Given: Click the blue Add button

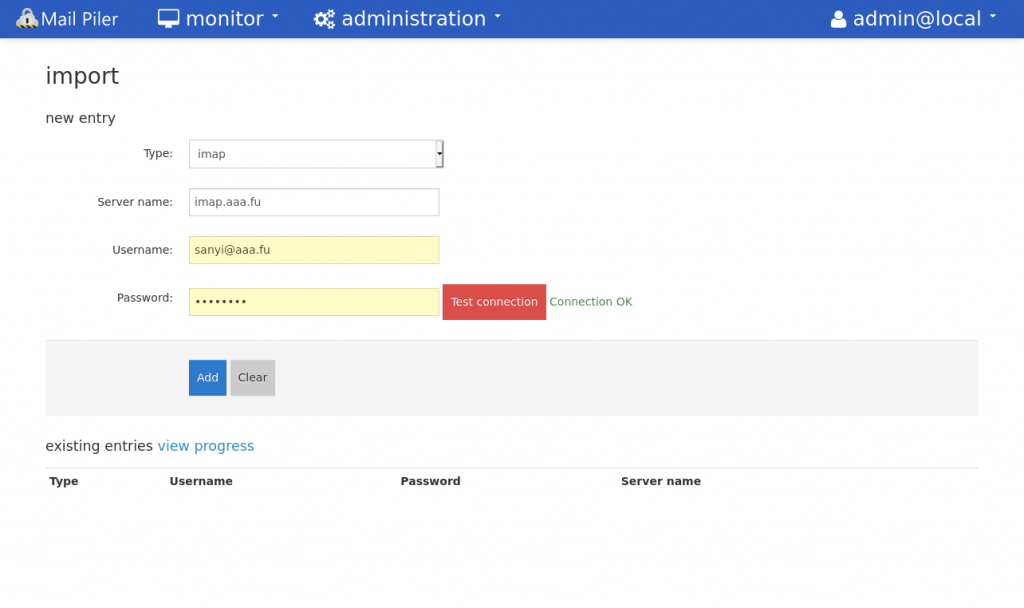Looking at the screenshot, I should point(208,377).
